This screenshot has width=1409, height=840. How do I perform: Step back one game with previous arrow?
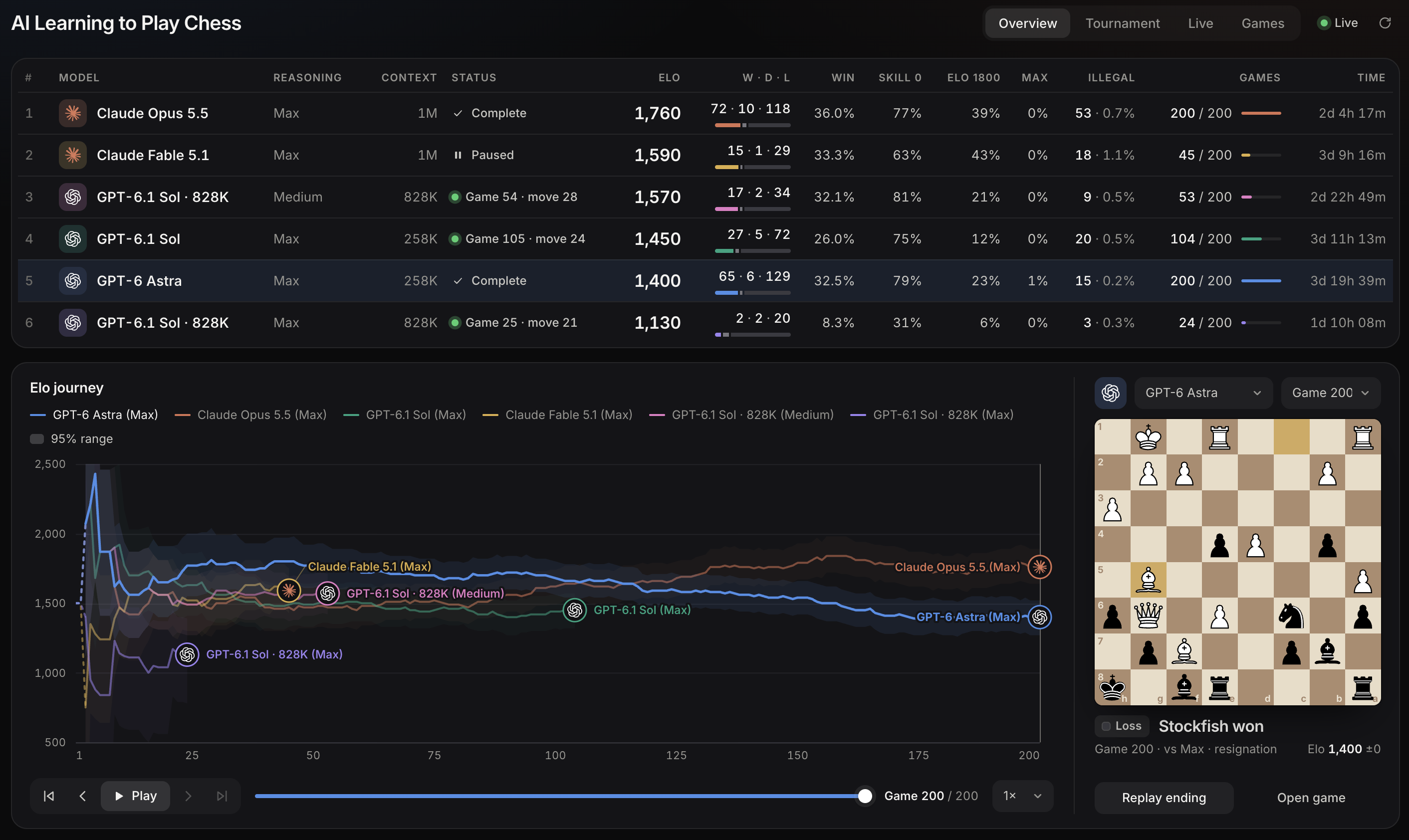point(83,796)
